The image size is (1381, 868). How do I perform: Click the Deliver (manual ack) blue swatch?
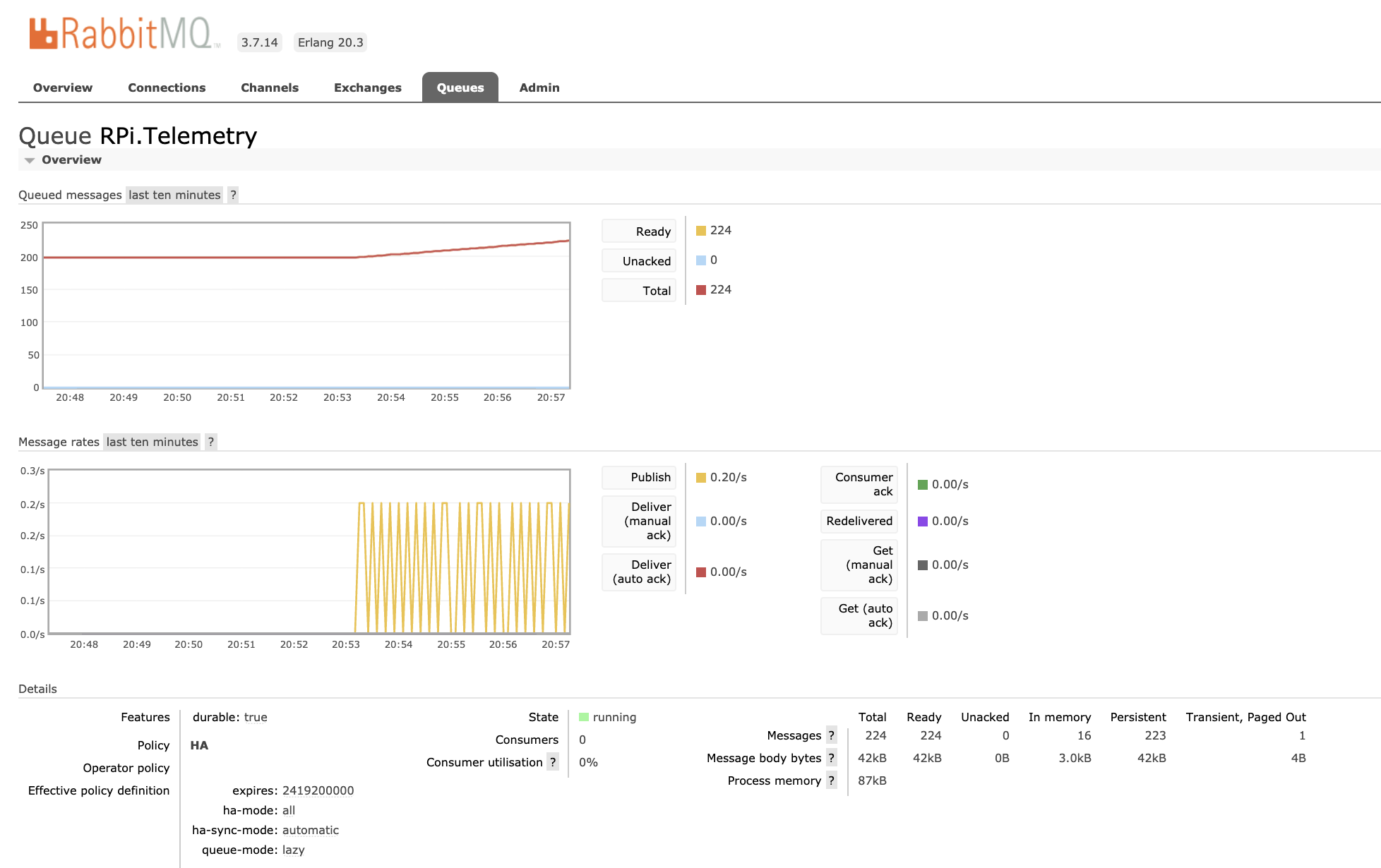[701, 522]
